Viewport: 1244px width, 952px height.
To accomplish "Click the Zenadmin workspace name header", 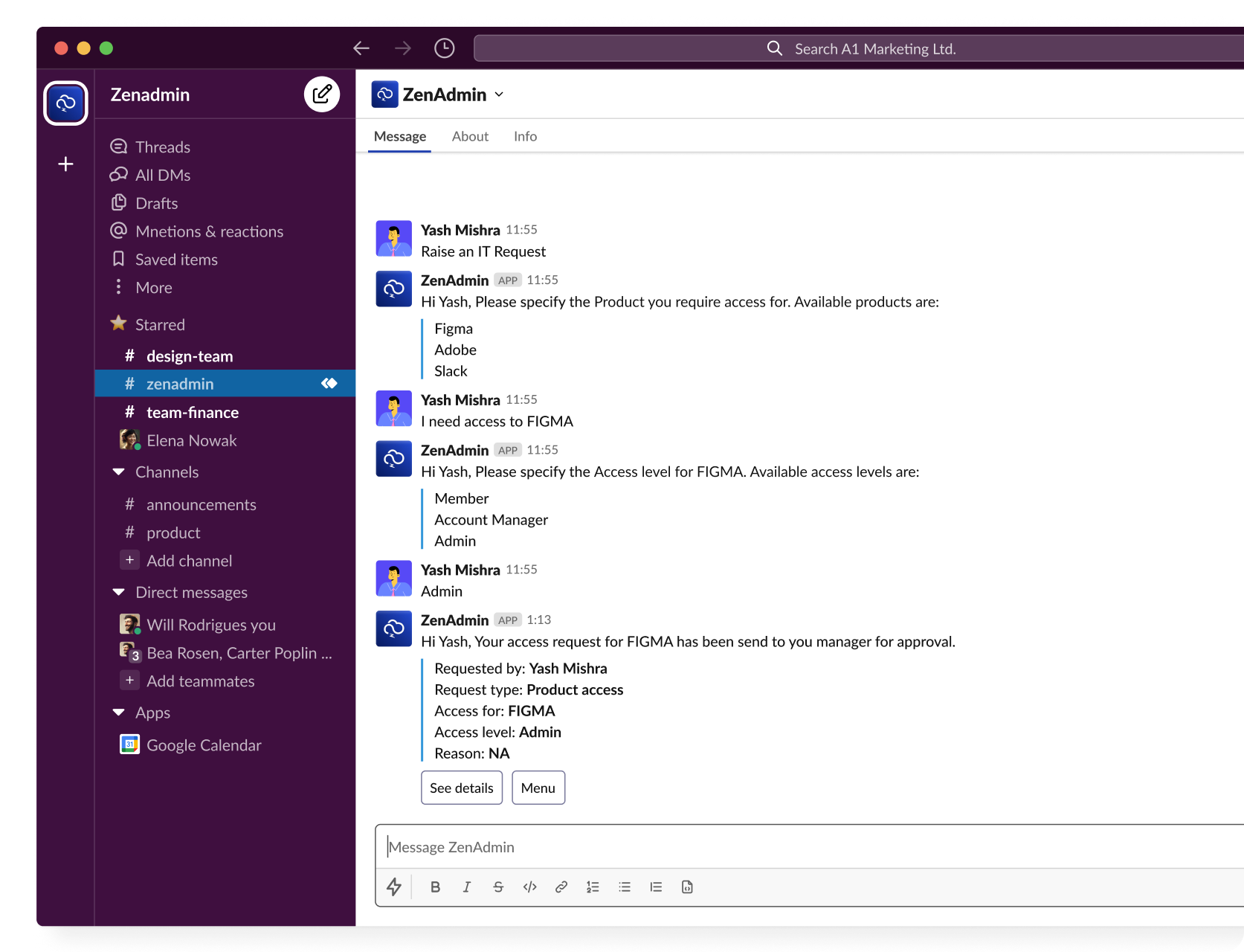I will click(150, 94).
